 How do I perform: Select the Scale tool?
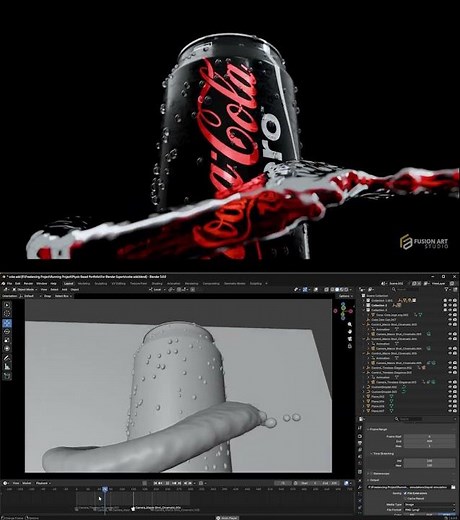coord(7,340)
